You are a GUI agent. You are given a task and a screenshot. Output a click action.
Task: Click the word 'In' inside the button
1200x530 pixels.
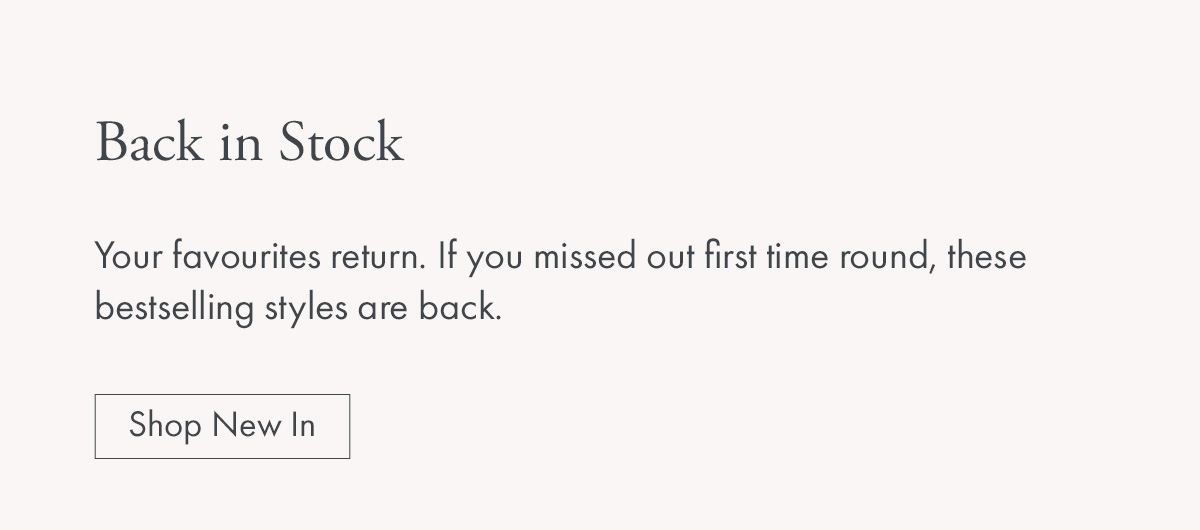coord(303,426)
